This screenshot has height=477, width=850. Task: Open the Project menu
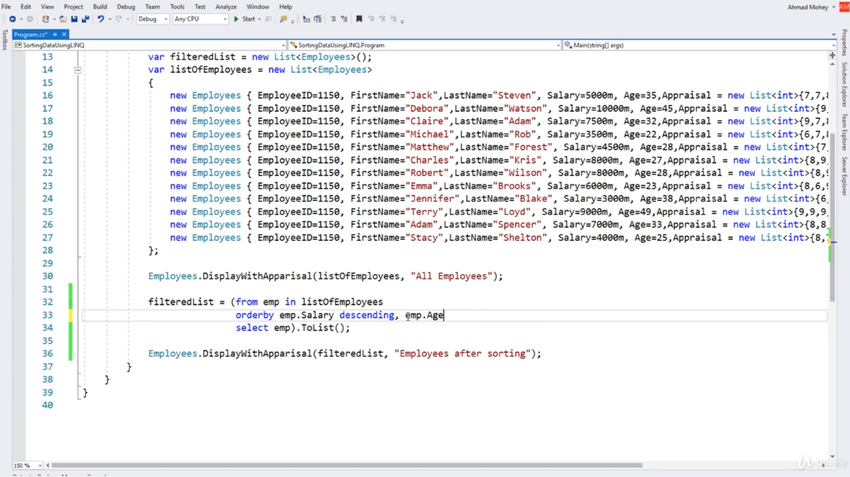coord(73,7)
